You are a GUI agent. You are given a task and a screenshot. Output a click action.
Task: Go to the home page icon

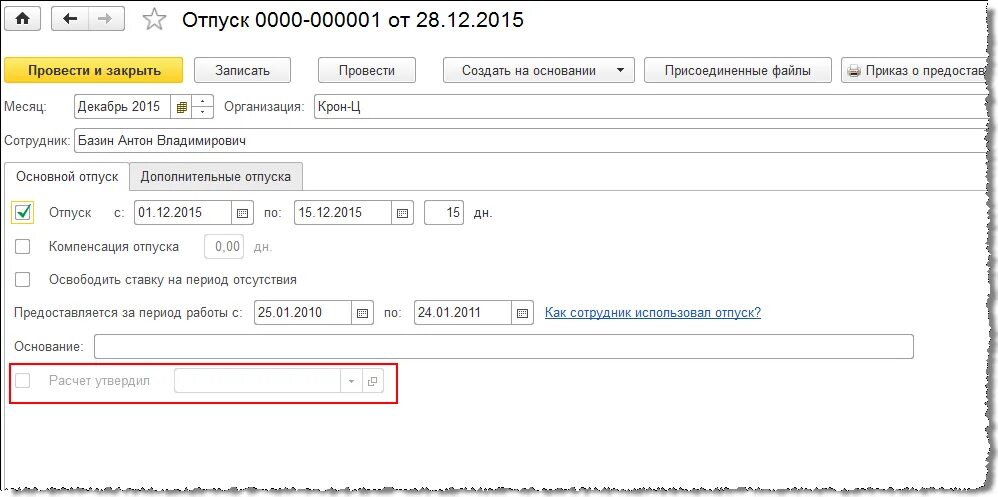[22, 18]
